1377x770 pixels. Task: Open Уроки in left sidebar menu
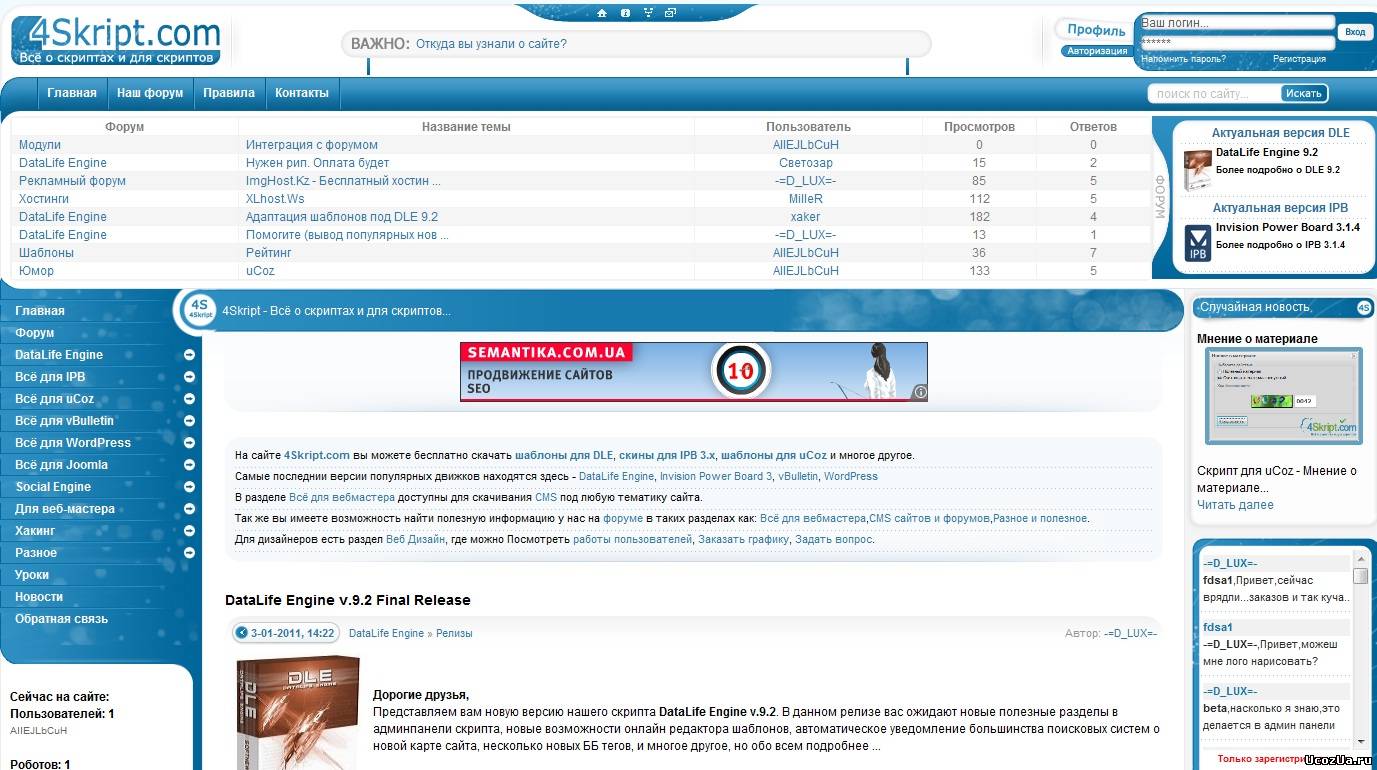32,575
